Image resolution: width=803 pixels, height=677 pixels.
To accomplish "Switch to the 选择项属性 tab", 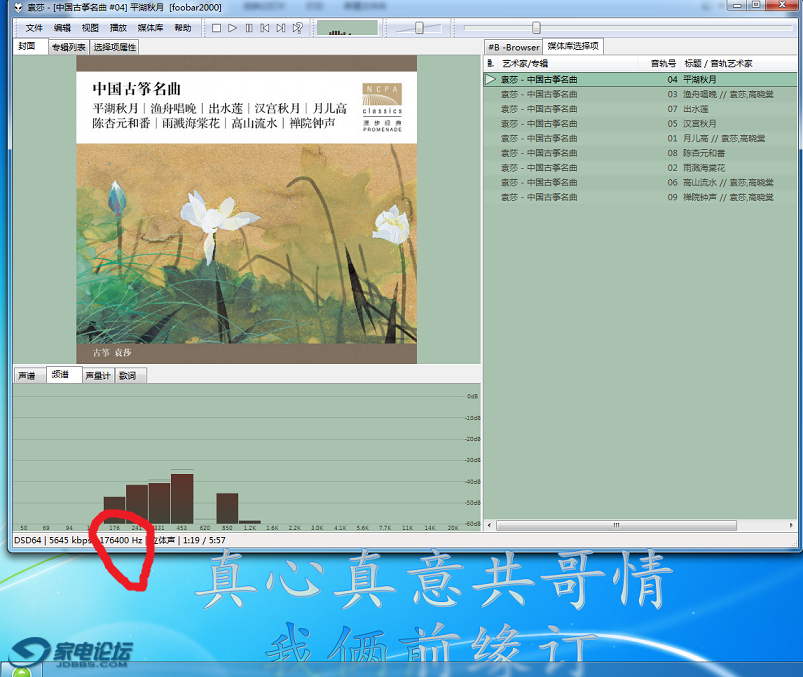I will 115,47.
